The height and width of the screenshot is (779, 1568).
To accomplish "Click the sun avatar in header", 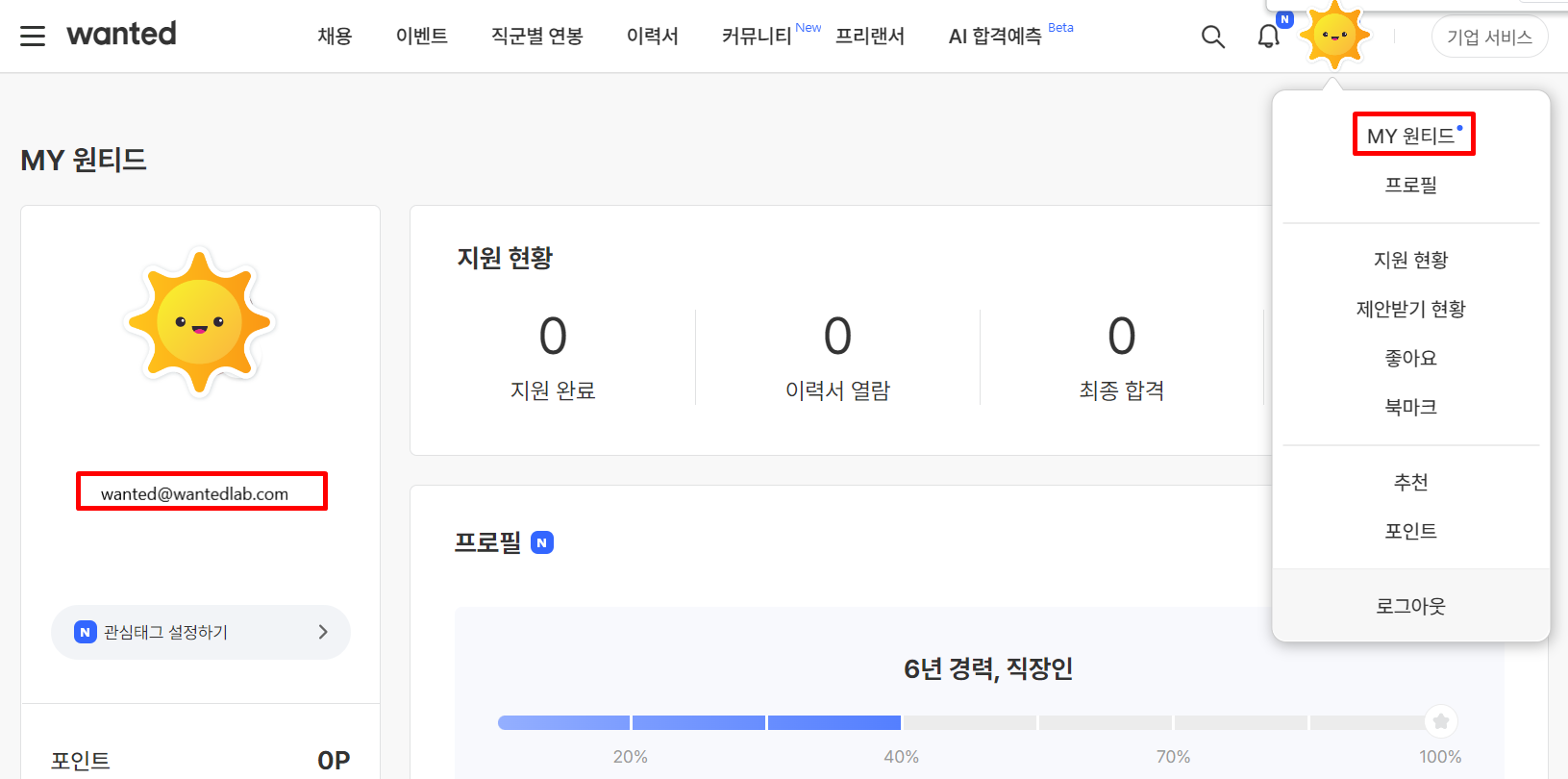I will (x=1334, y=36).
